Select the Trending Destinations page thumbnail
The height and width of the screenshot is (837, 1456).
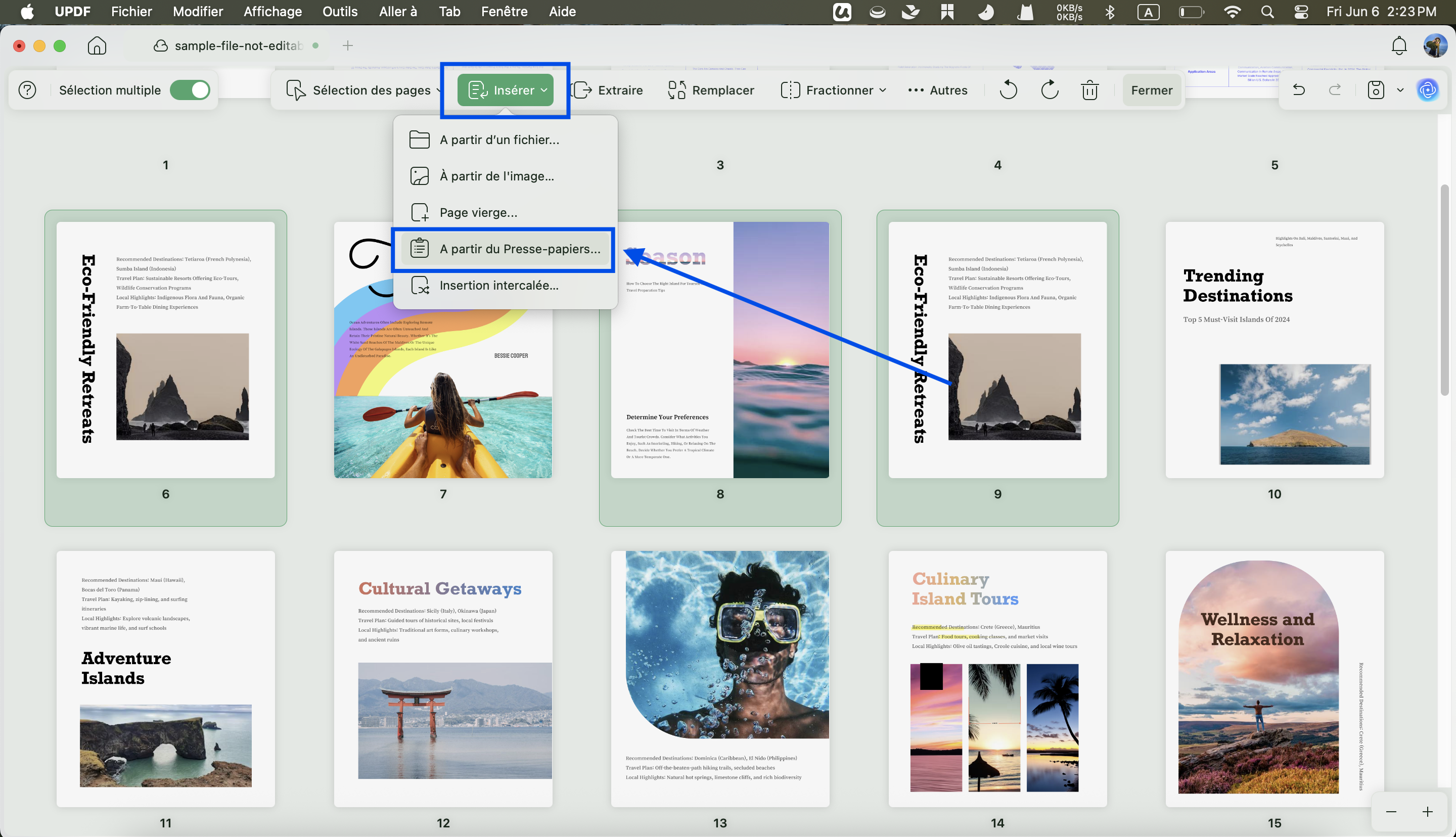coord(1275,350)
